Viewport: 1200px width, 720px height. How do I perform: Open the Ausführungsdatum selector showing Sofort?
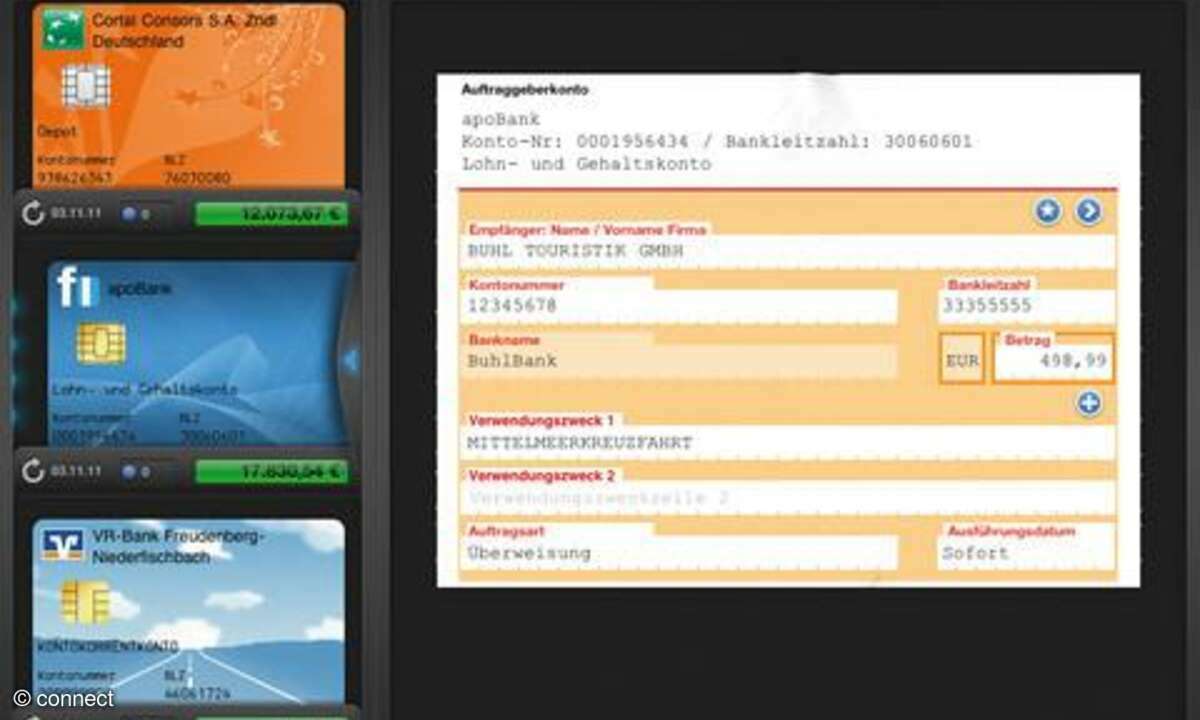click(1027, 553)
